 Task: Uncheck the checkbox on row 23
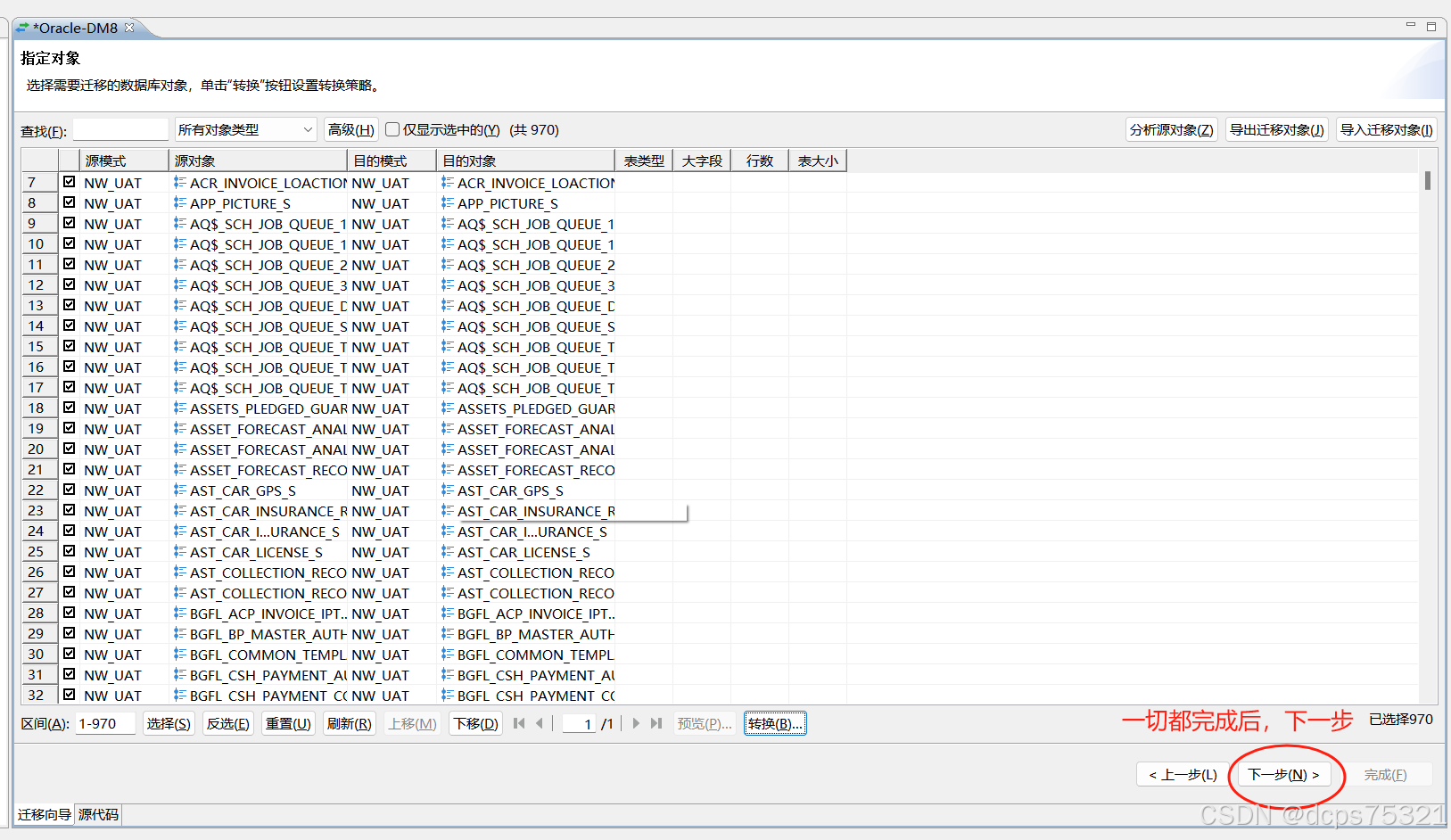(x=69, y=511)
